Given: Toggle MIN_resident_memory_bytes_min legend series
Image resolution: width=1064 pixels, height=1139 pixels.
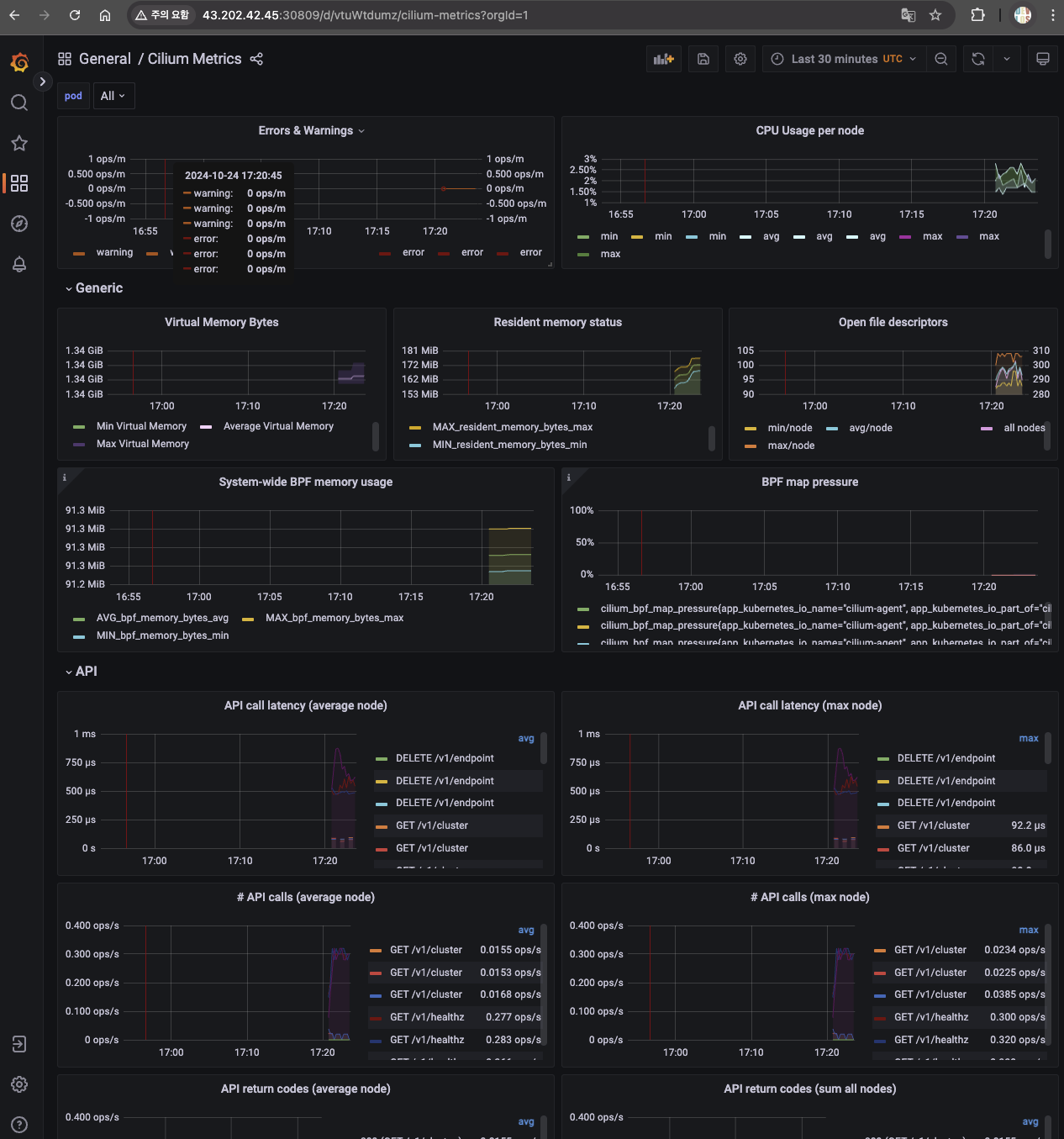Looking at the screenshot, I should (510, 445).
